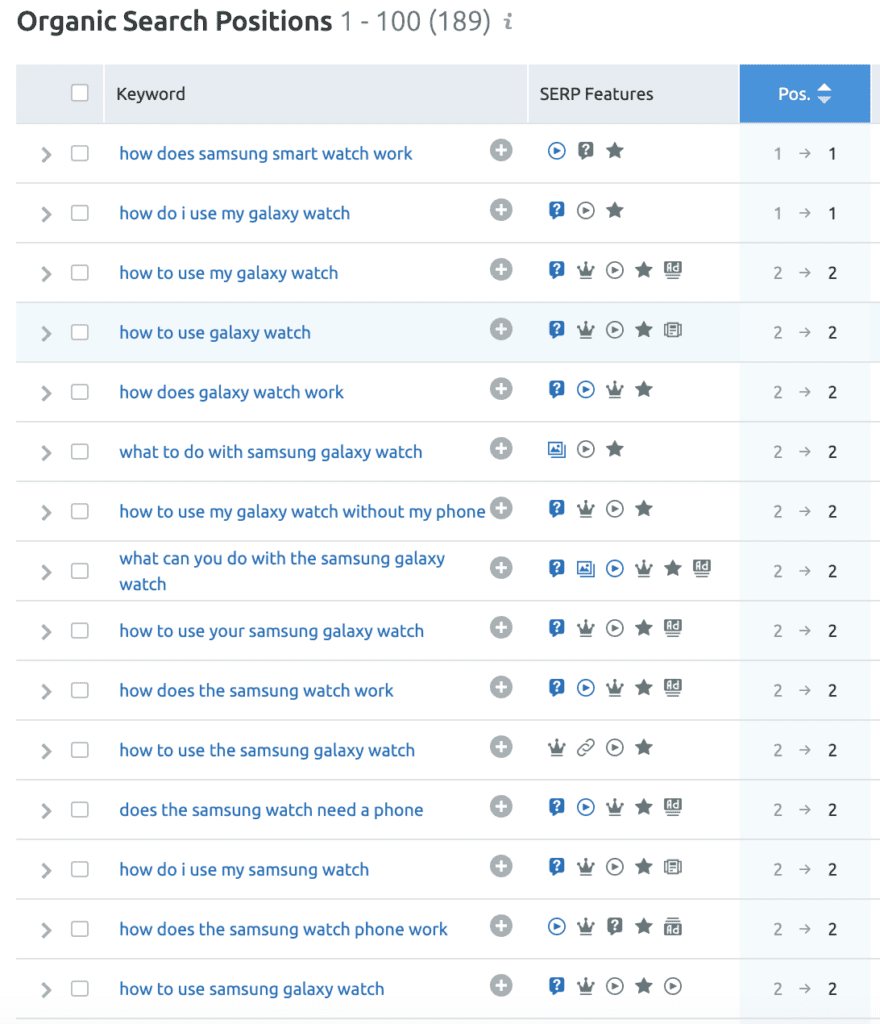Click the blue video icon in 'how does samsung smart watch work' row

[556, 151]
